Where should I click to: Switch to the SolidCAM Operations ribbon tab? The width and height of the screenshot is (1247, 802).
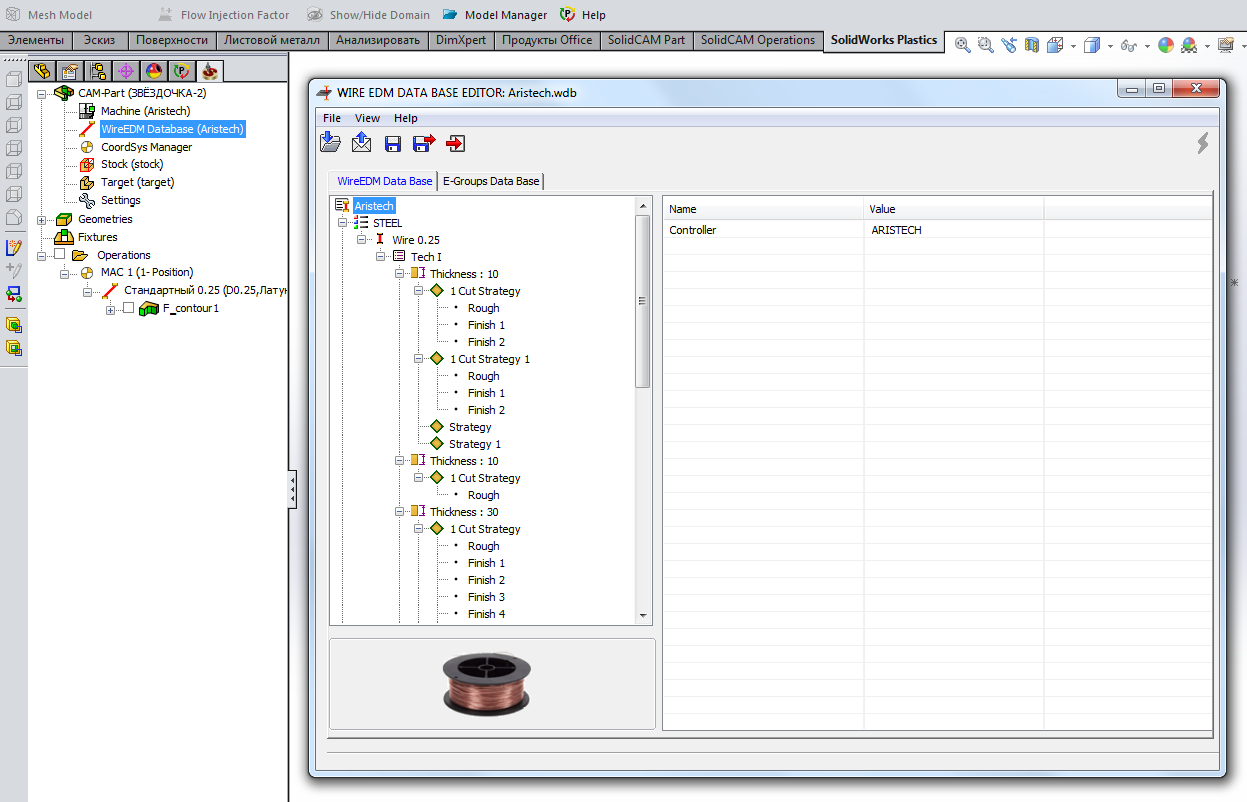tap(758, 40)
